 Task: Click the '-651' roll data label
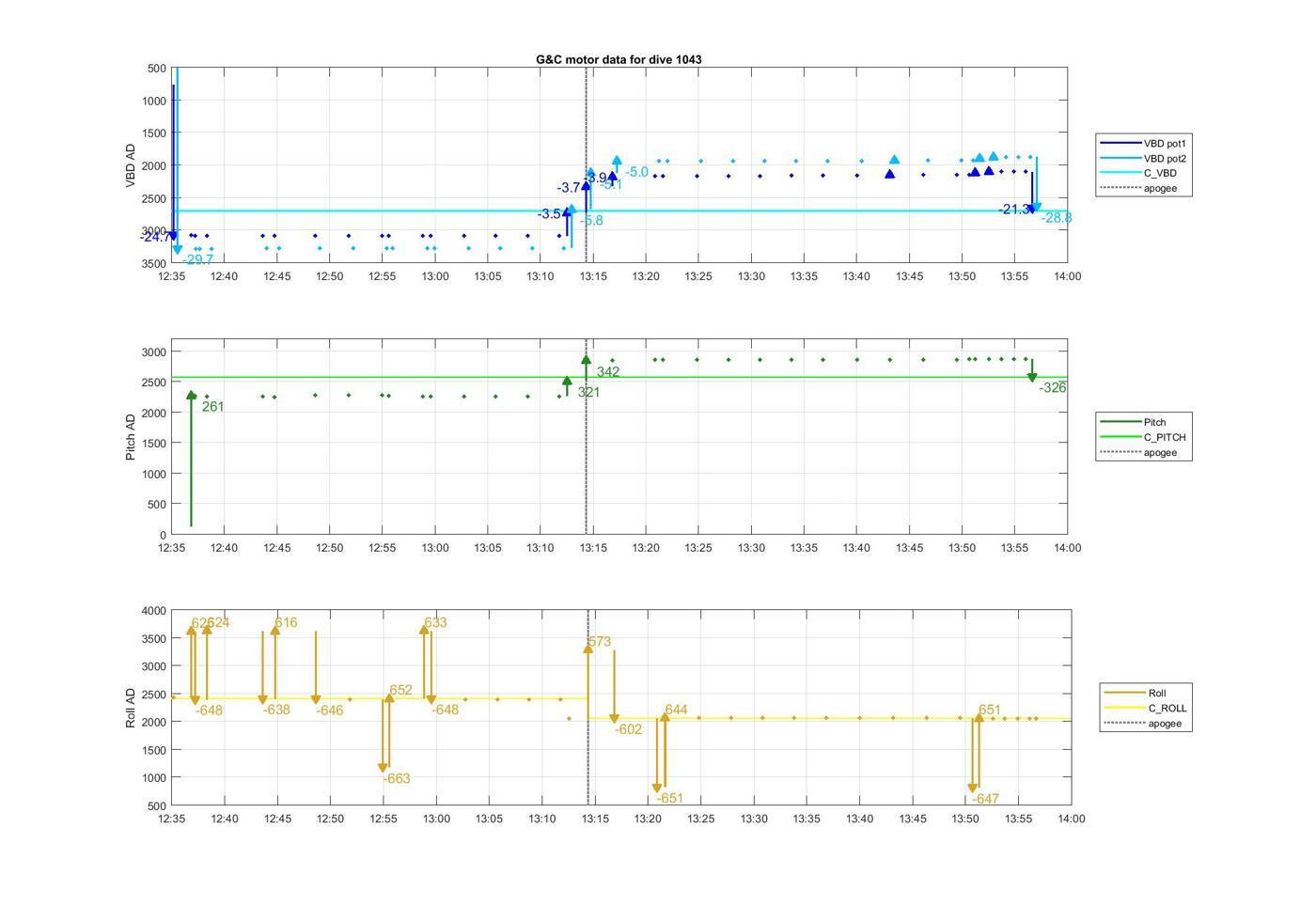click(x=670, y=798)
